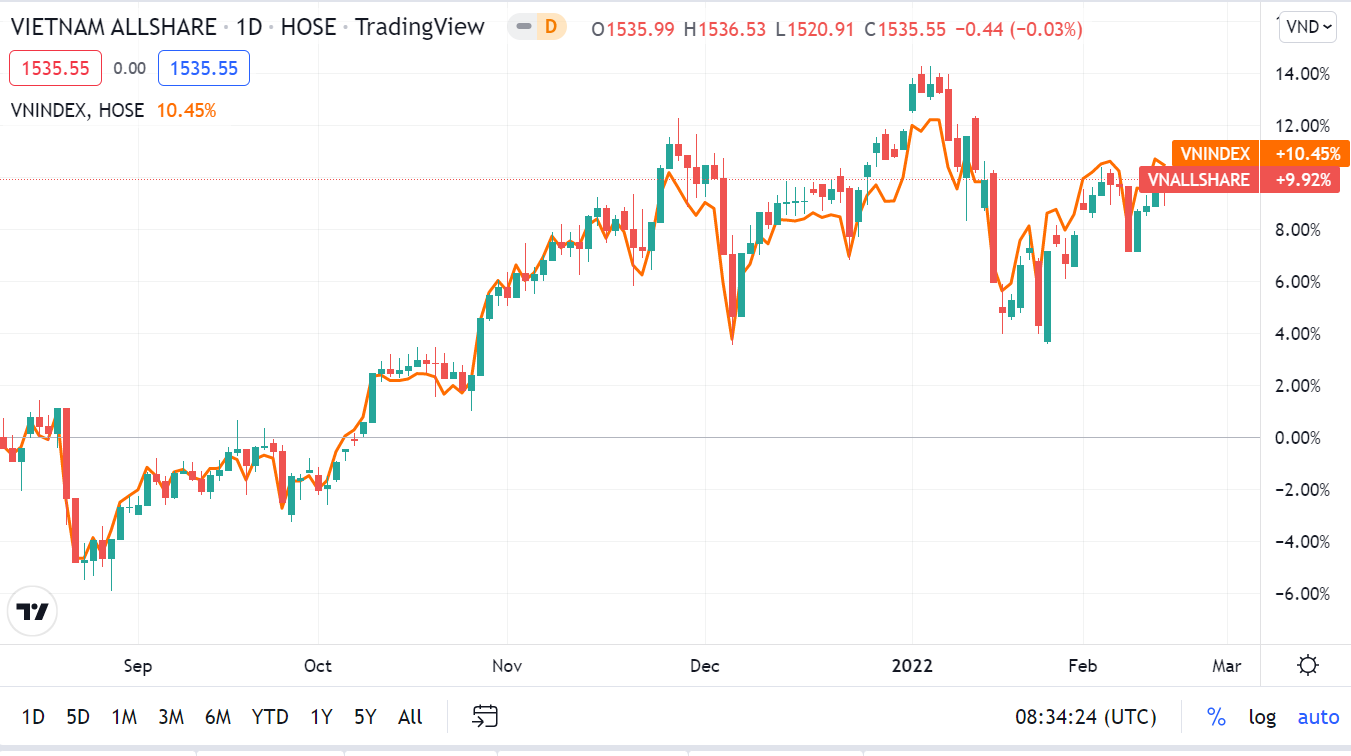1351x756 pixels.
Task: Open chart settings gear icon
Action: coord(1307,665)
